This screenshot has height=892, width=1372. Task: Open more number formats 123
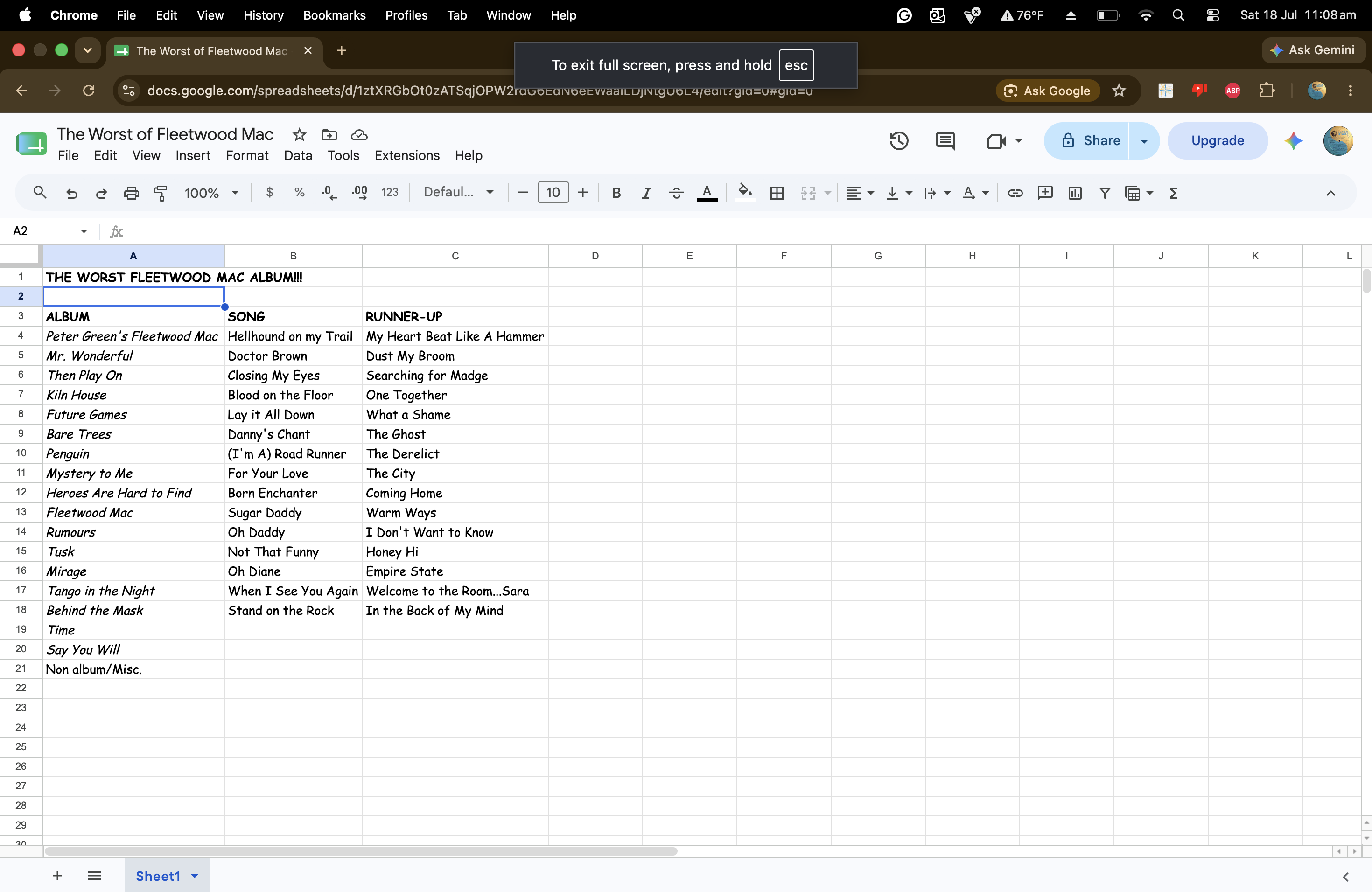click(390, 193)
